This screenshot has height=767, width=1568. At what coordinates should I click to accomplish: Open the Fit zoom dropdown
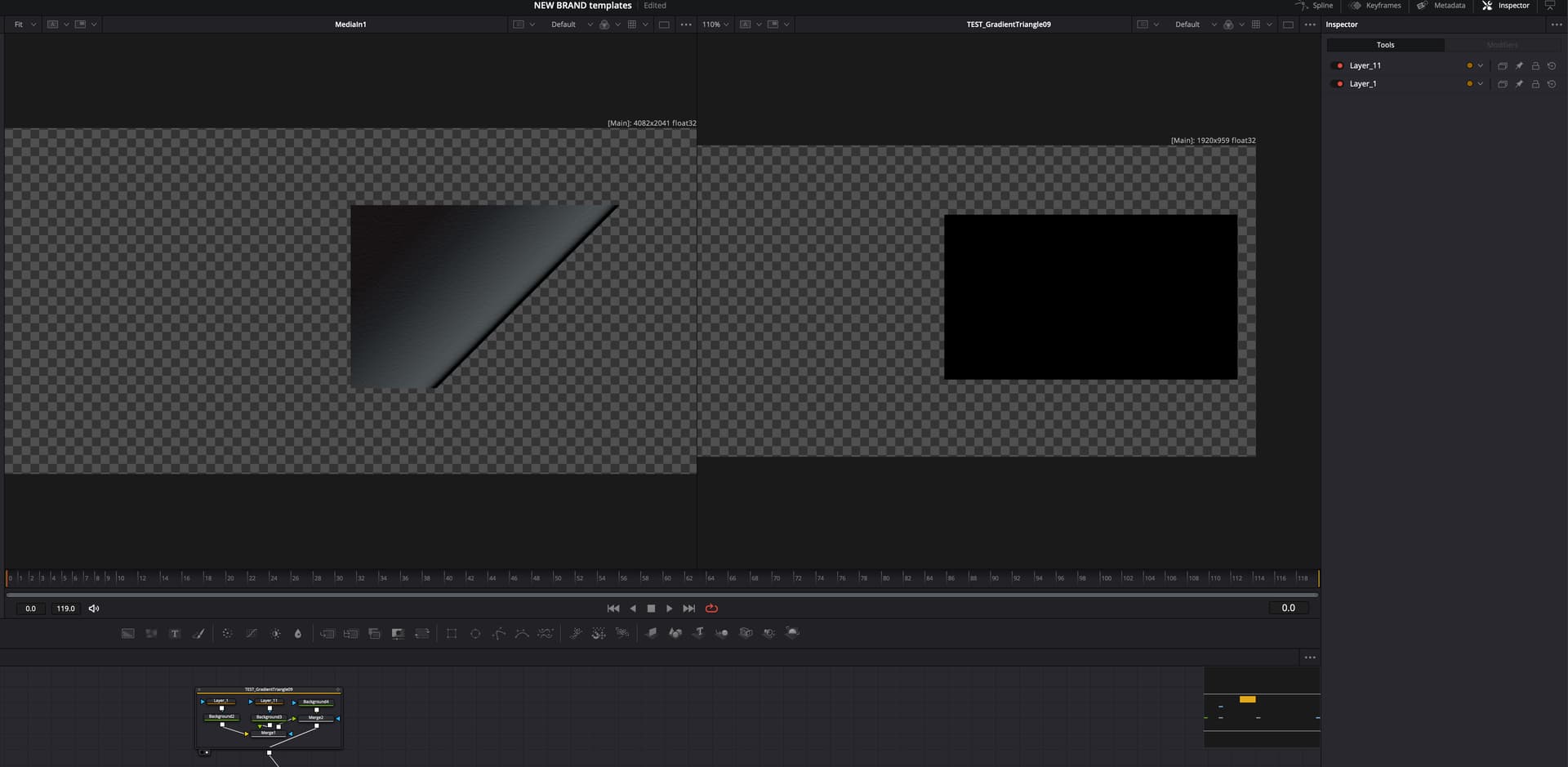(24, 25)
